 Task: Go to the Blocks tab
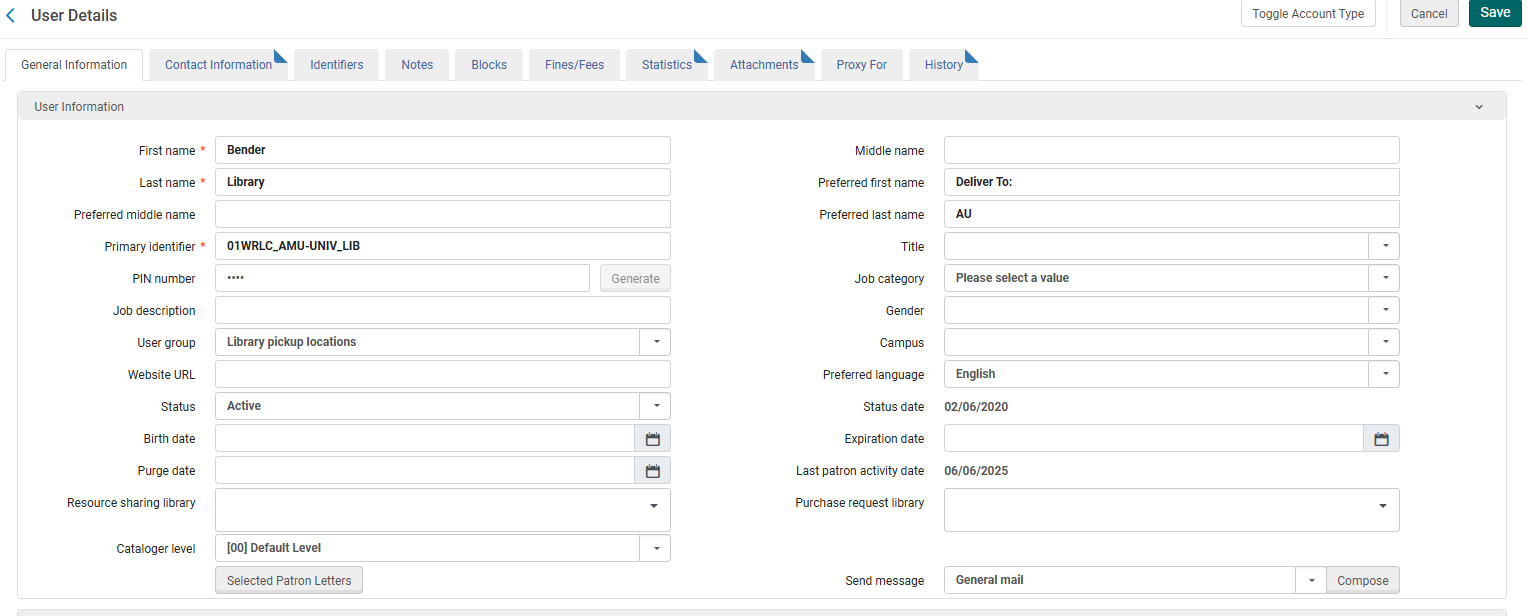[489, 65]
